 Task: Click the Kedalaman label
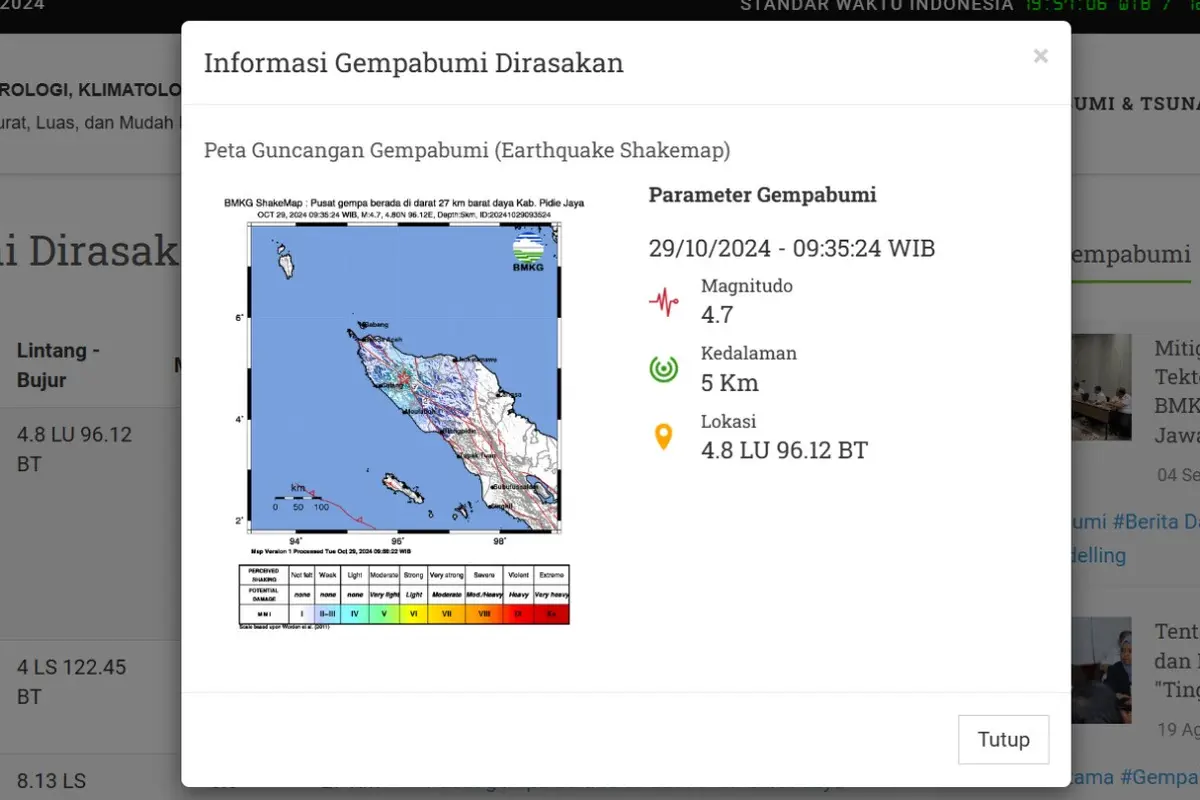[x=749, y=353]
